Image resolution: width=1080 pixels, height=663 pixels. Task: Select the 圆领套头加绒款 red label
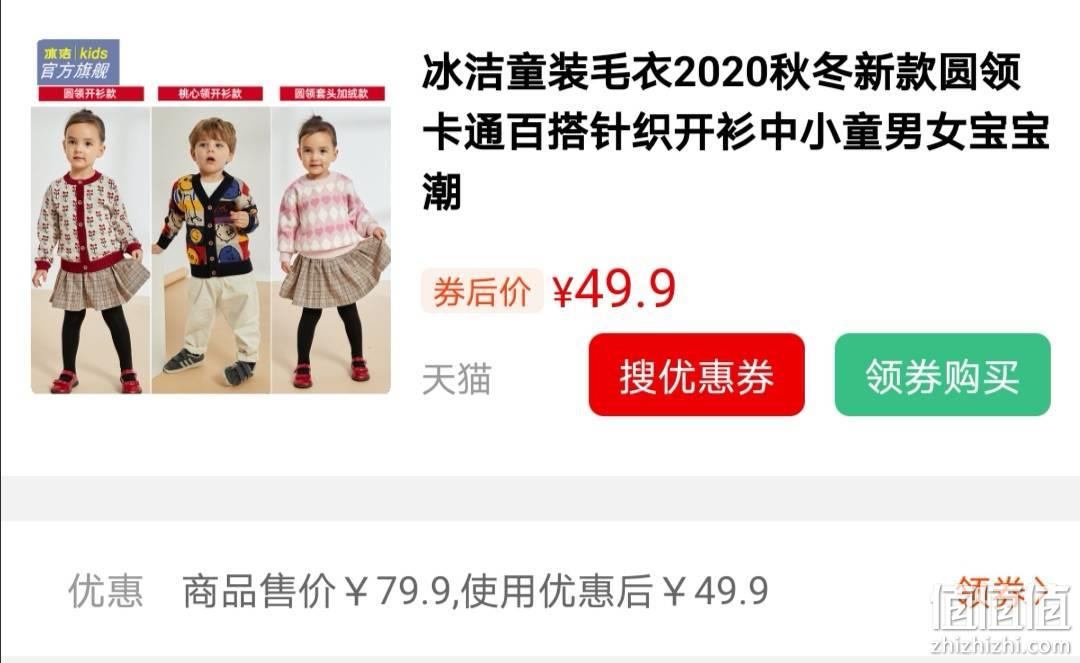(x=331, y=94)
